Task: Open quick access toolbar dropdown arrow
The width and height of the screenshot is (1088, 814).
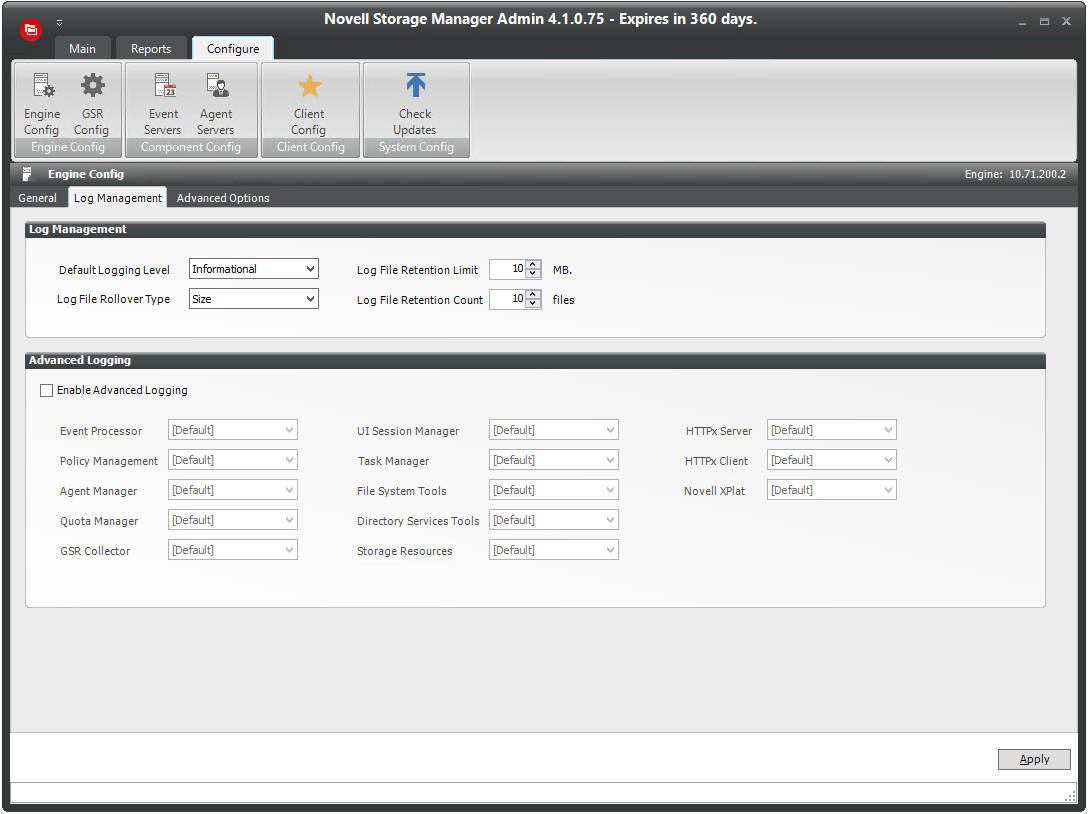Action: 60,22
